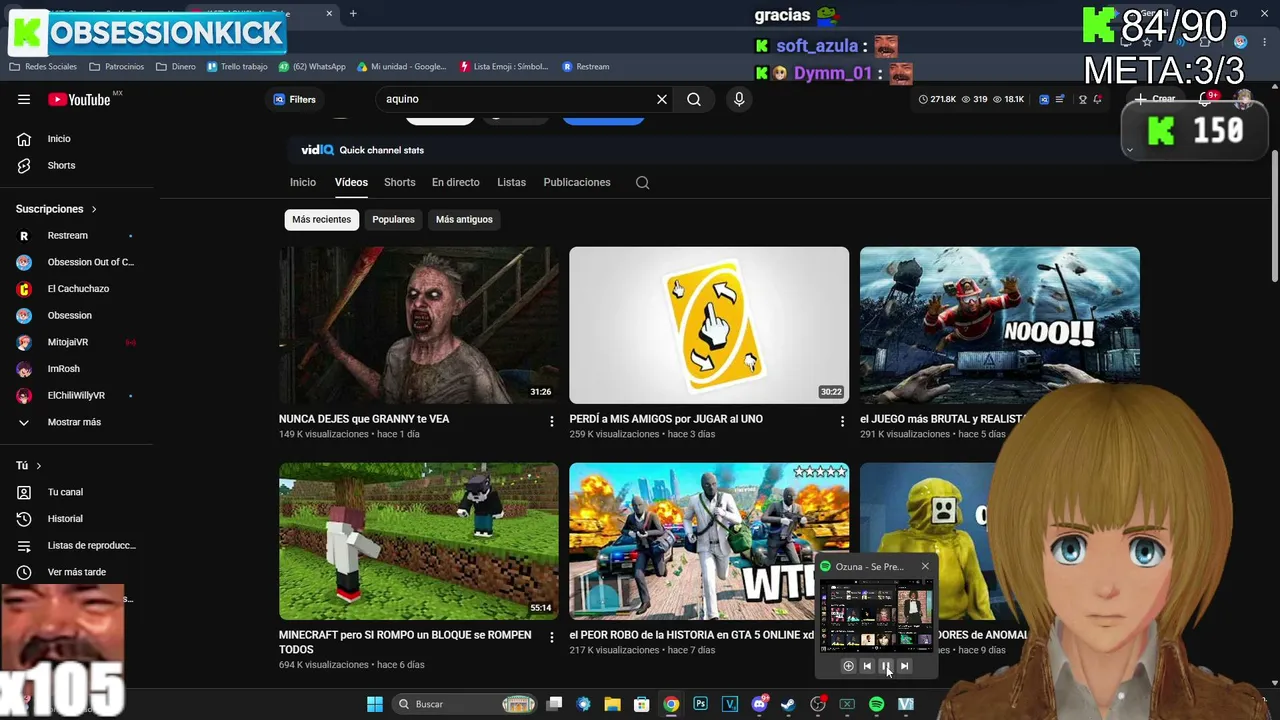Open "MINECRAFT pero SI ROMPO un BLOQUE" title

[x=405, y=642]
